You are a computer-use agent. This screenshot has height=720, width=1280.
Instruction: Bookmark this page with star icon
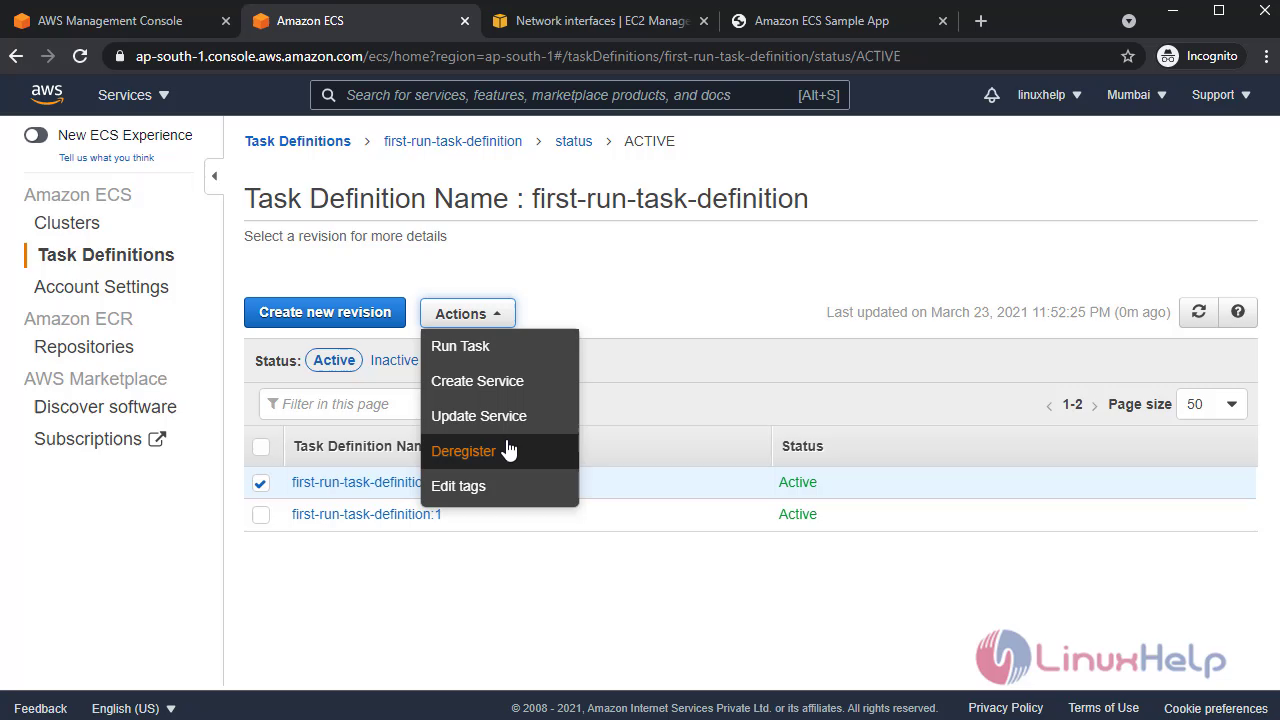pyautogui.click(x=1128, y=56)
